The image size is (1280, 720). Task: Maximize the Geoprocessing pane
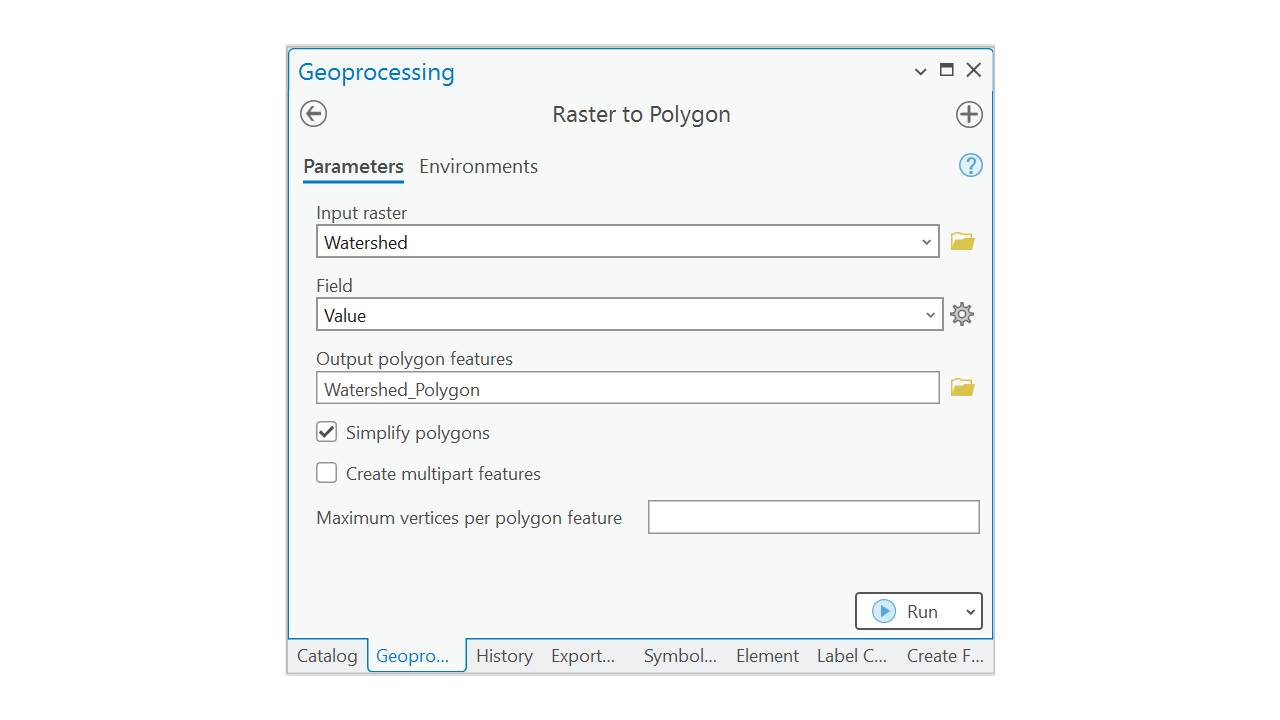947,70
